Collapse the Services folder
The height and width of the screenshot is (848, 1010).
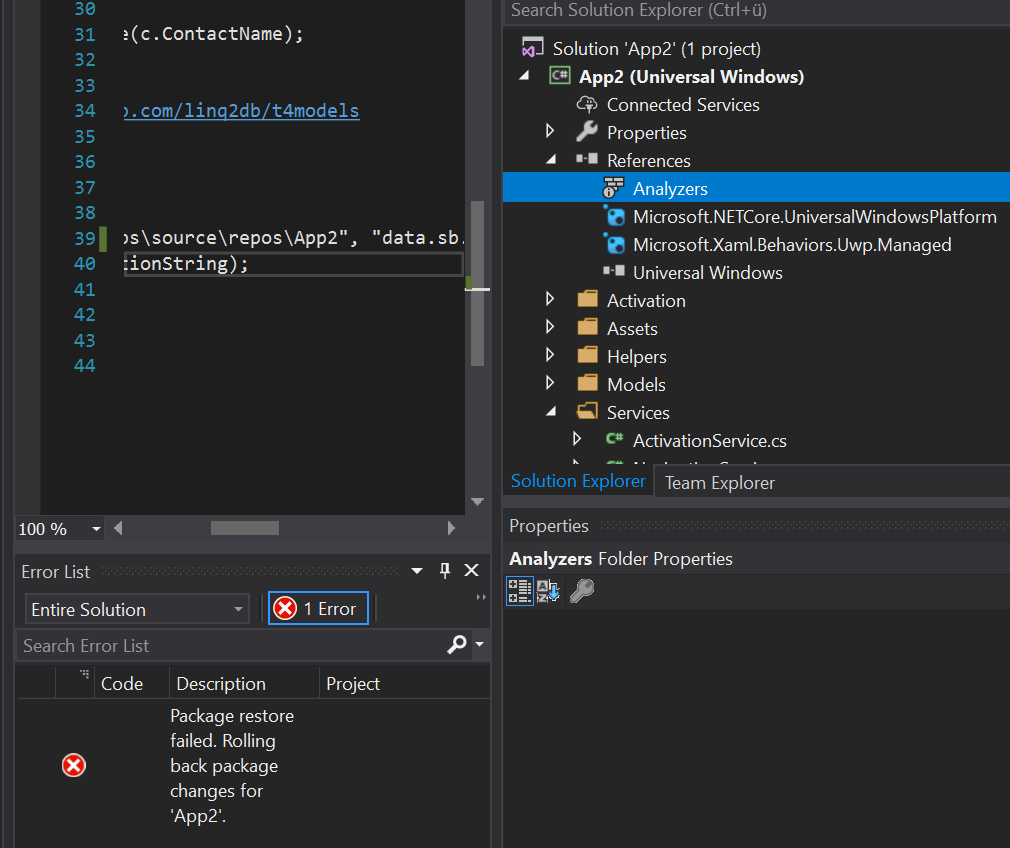(550, 412)
